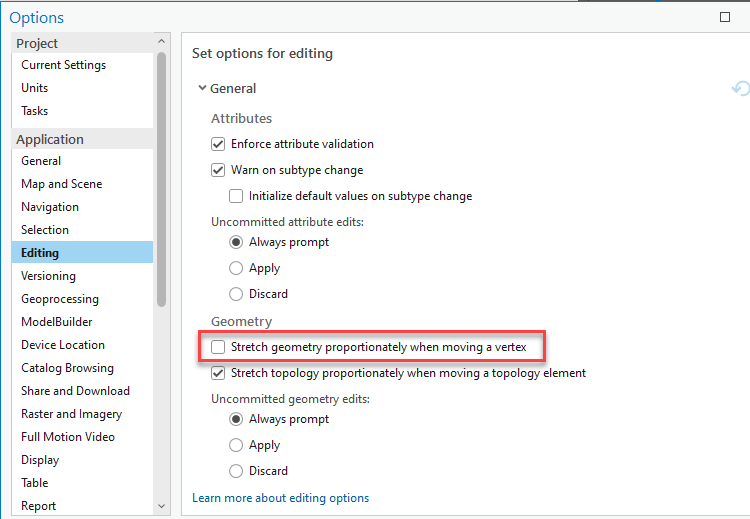Viewport: 750px width, 519px height.
Task: Click the reset General section arrow icon
Action: pos(740,89)
